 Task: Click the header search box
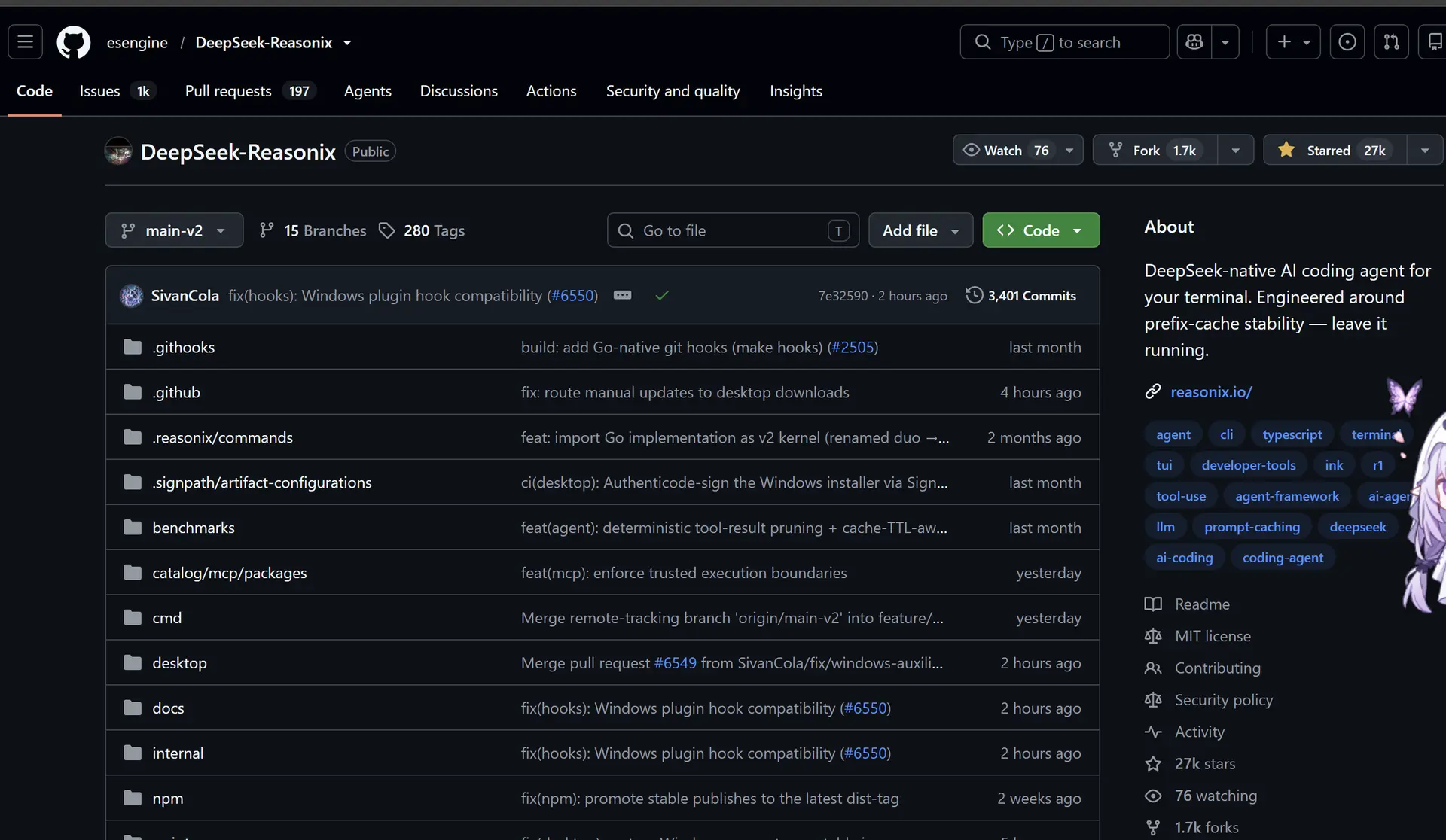click(1064, 42)
